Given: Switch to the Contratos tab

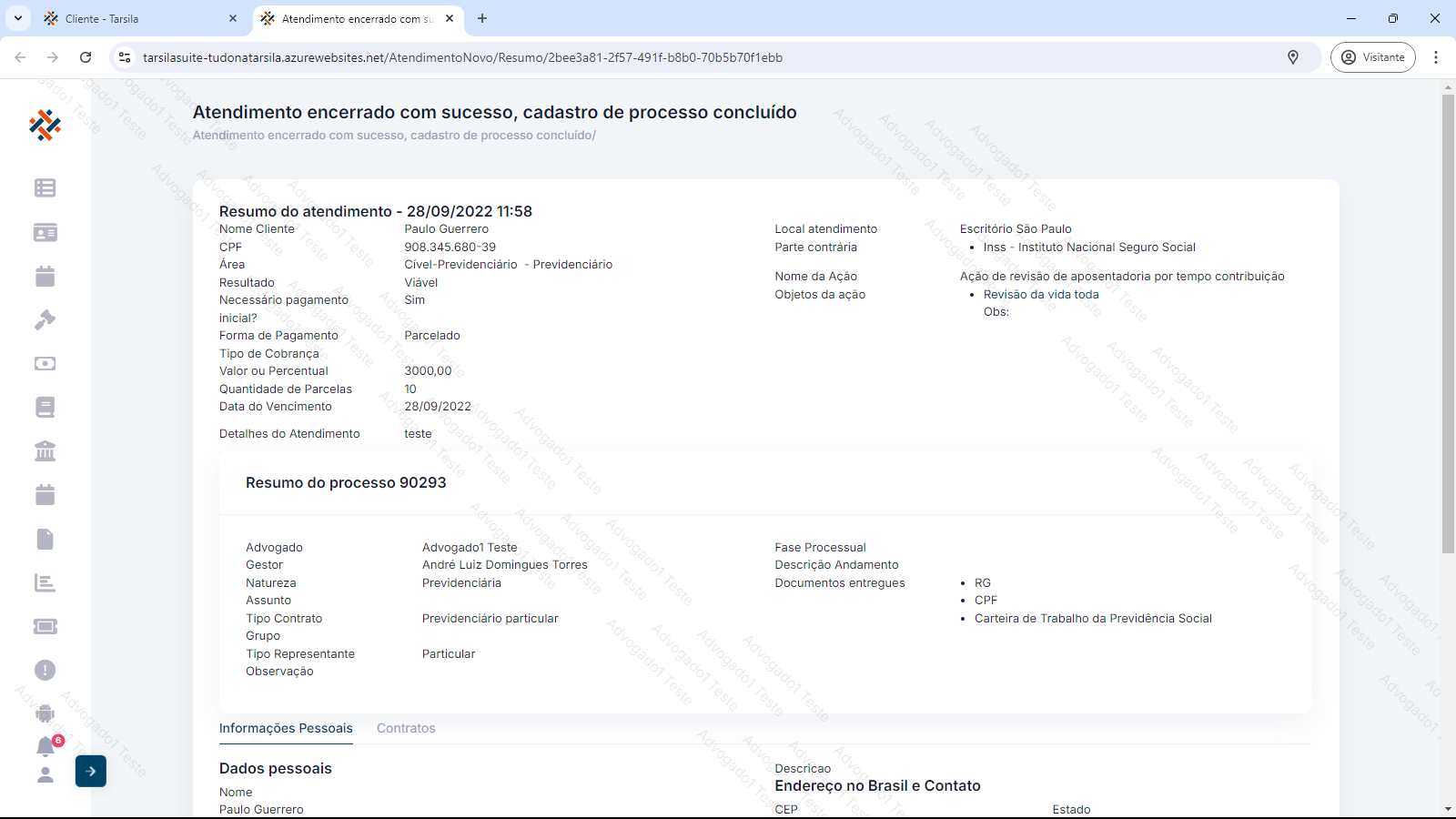Looking at the screenshot, I should (x=406, y=728).
